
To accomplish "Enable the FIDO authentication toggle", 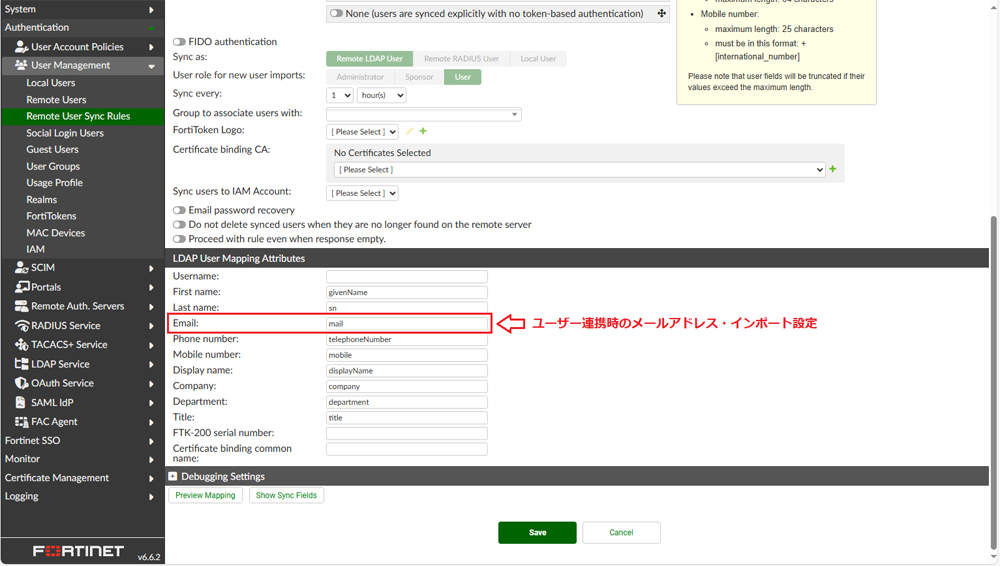I will tap(179, 42).
